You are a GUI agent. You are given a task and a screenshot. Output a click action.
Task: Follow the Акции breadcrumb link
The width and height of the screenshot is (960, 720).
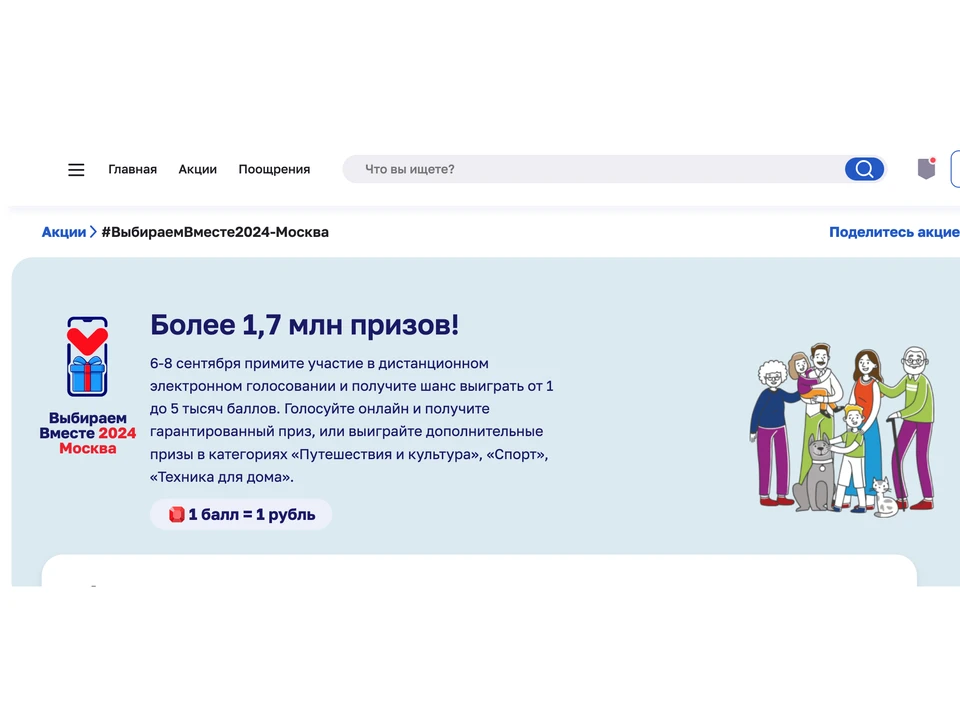(x=63, y=232)
